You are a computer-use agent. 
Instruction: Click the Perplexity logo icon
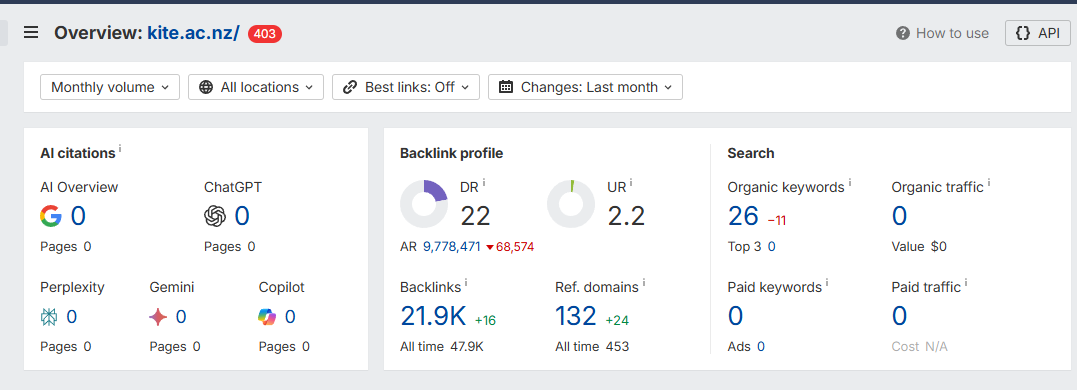(49, 317)
